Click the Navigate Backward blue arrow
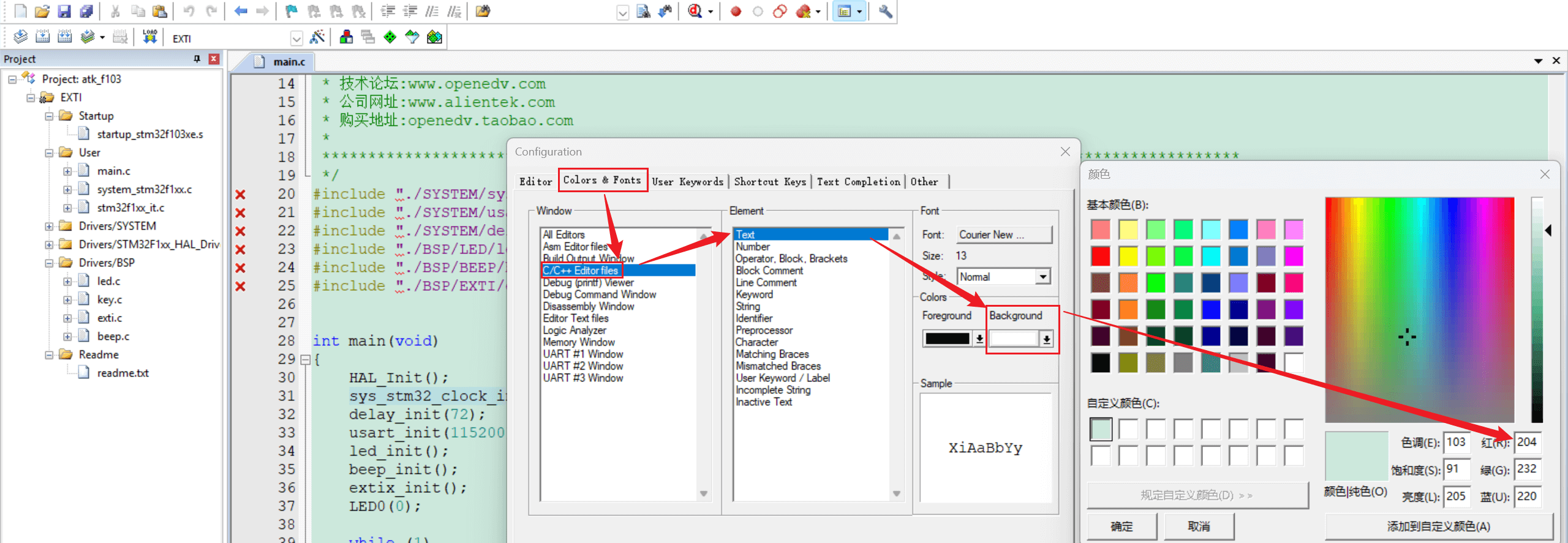This screenshot has height=543, width=1568. 241,11
